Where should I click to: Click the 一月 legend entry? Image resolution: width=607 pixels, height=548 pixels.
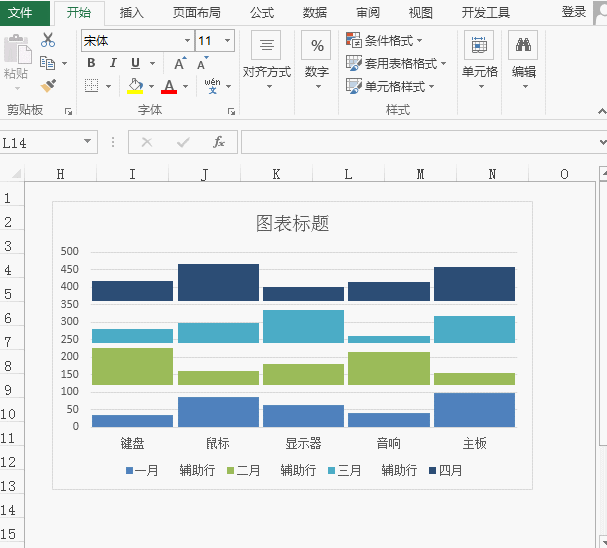point(142,471)
